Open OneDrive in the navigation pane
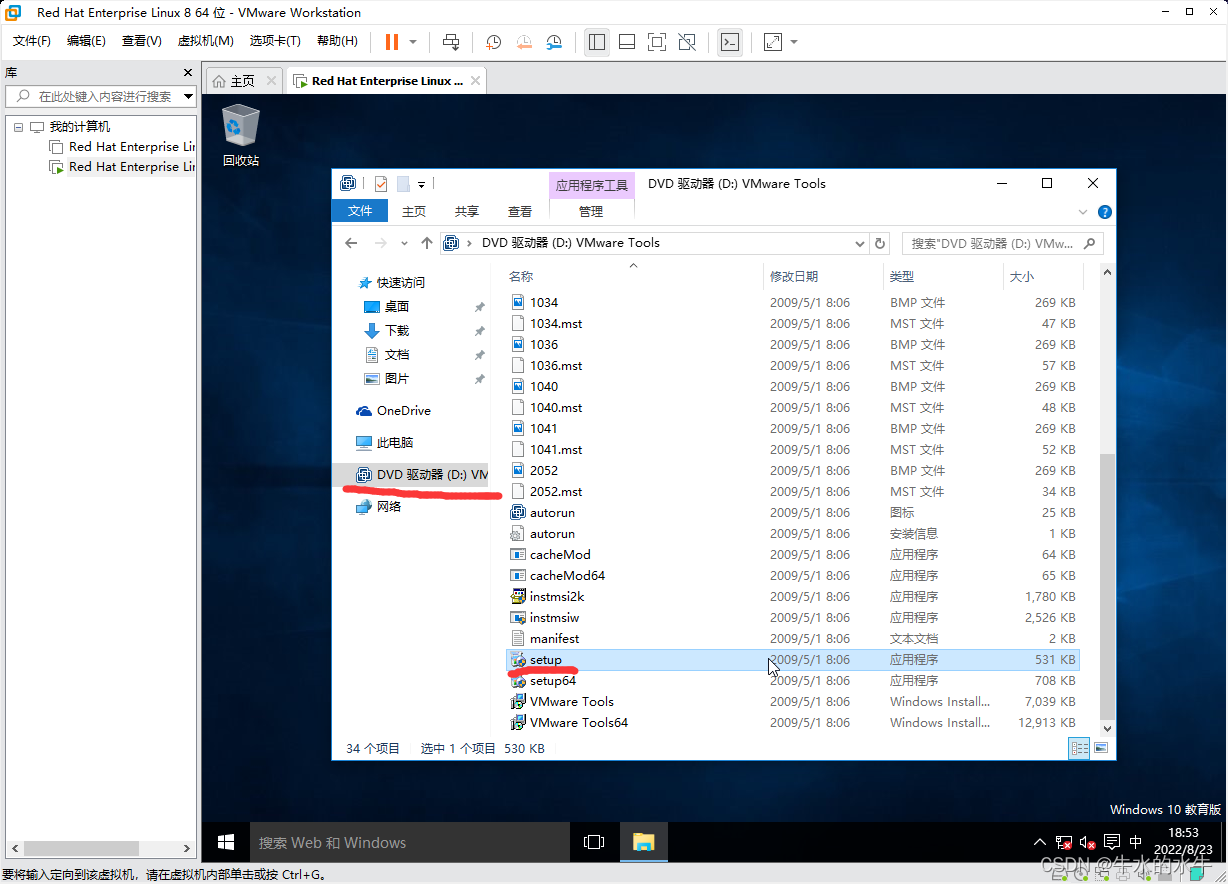The width and height of the screenshot is (1228, 884). [403, 411]
